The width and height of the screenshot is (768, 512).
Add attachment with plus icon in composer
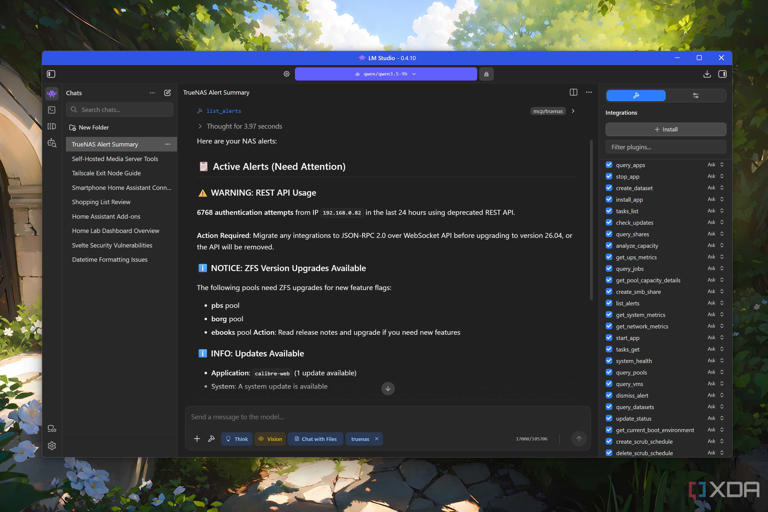197,439
